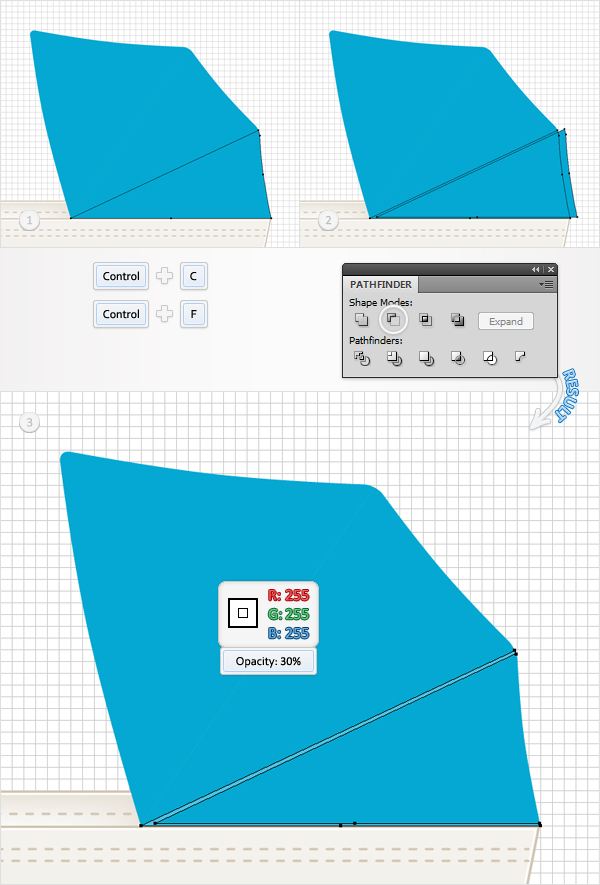This screenshot has width=600, height=885.
Task: Collapse the Pathfinder panel with double arrows
Action: click(536, 270)
